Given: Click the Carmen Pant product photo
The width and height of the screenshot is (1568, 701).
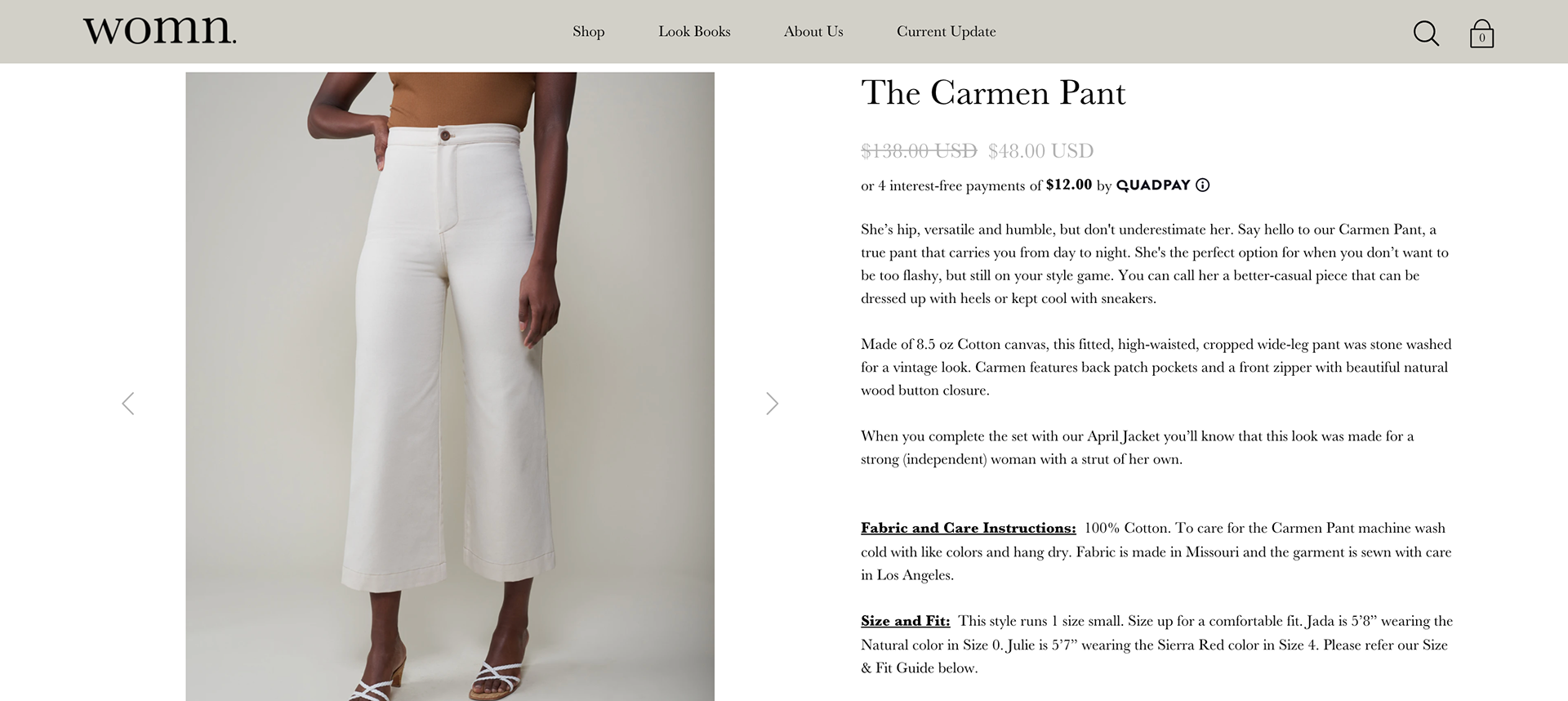Looking at the screenshot, I should click(x=450, y=386).
